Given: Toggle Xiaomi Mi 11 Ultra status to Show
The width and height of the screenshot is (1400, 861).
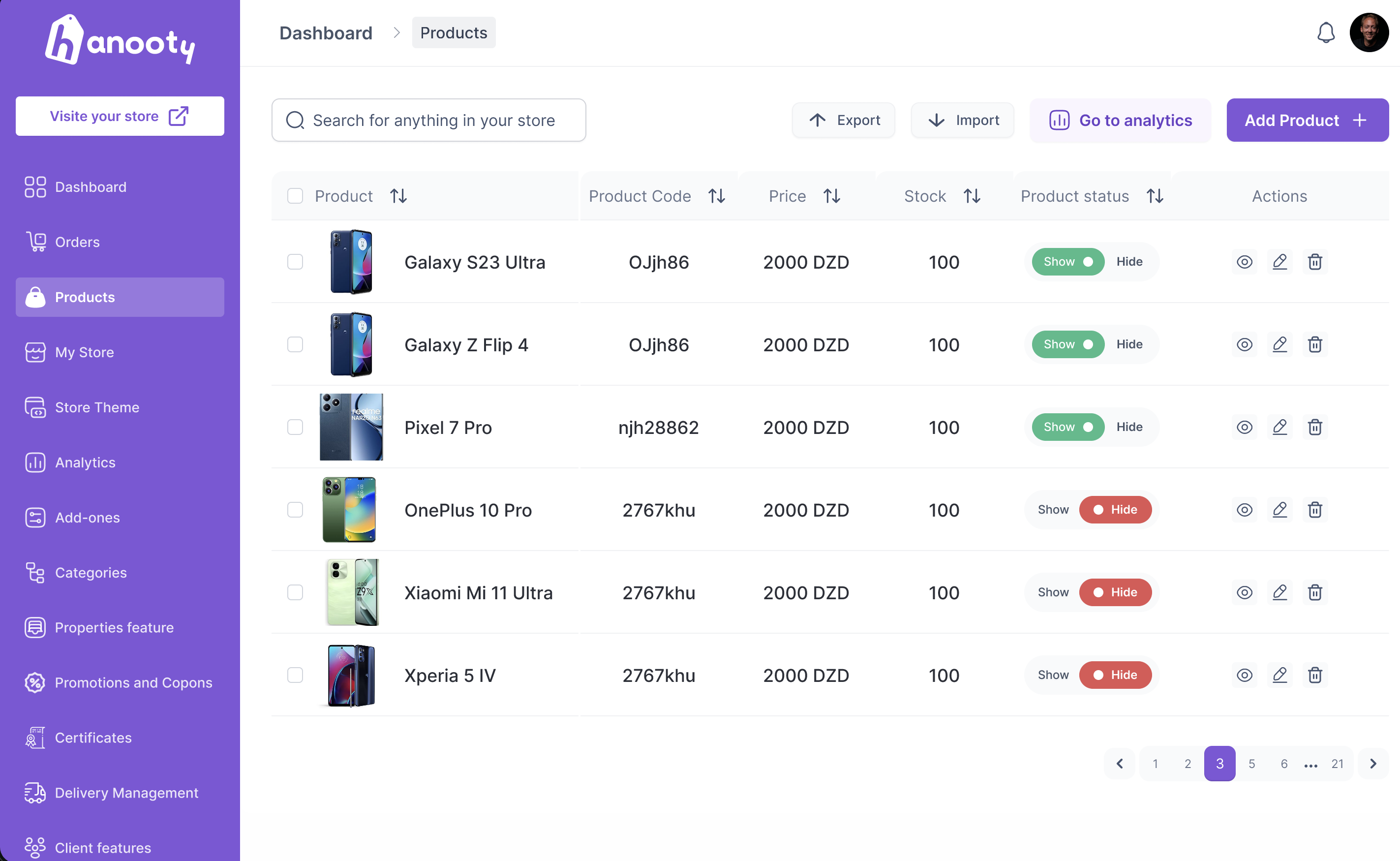Looking at the screenshot, I should coord(1053,592).
